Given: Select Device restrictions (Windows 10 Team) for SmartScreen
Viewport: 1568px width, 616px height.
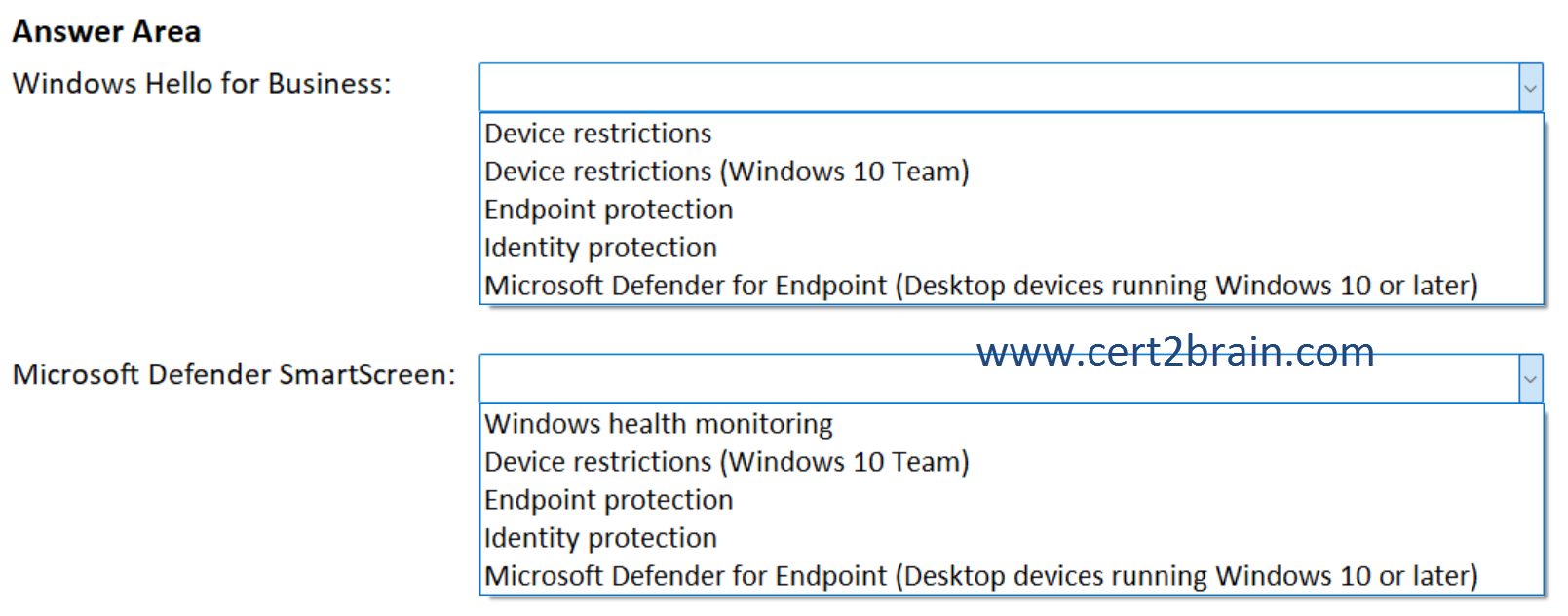Looking at the screenshot, I should (726, 462).
